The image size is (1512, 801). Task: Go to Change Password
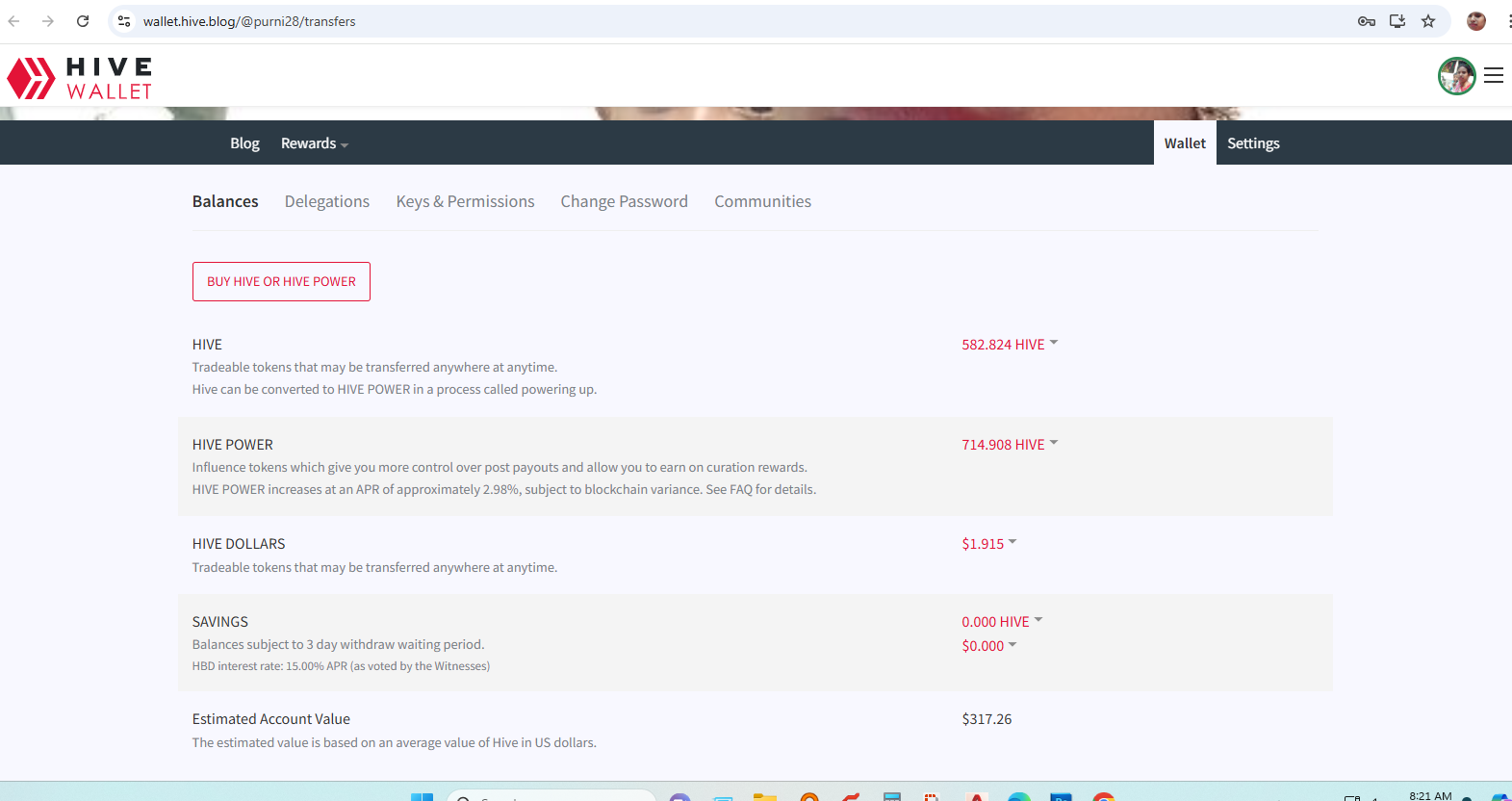[624, 201]
